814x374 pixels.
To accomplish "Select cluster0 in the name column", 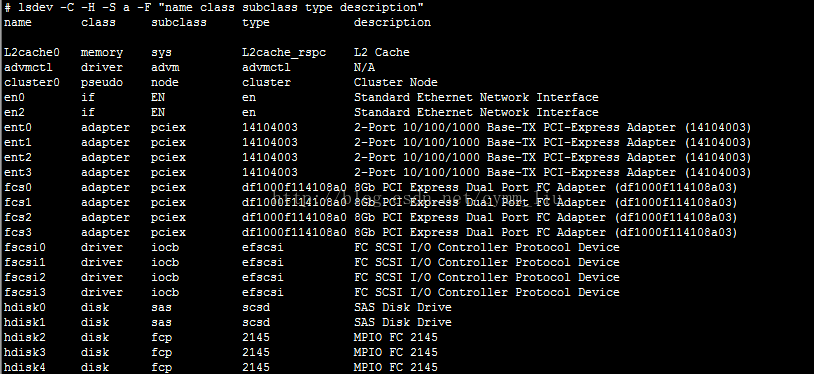I will click(32, 83).
